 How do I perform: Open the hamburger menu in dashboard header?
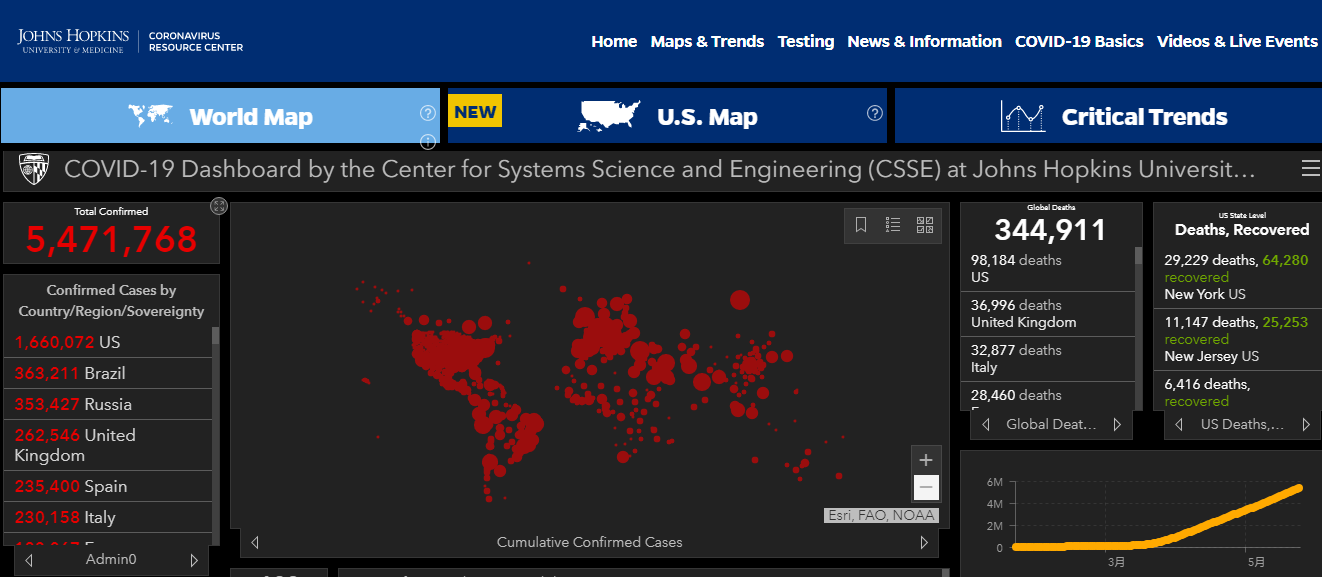point(1310,169)
